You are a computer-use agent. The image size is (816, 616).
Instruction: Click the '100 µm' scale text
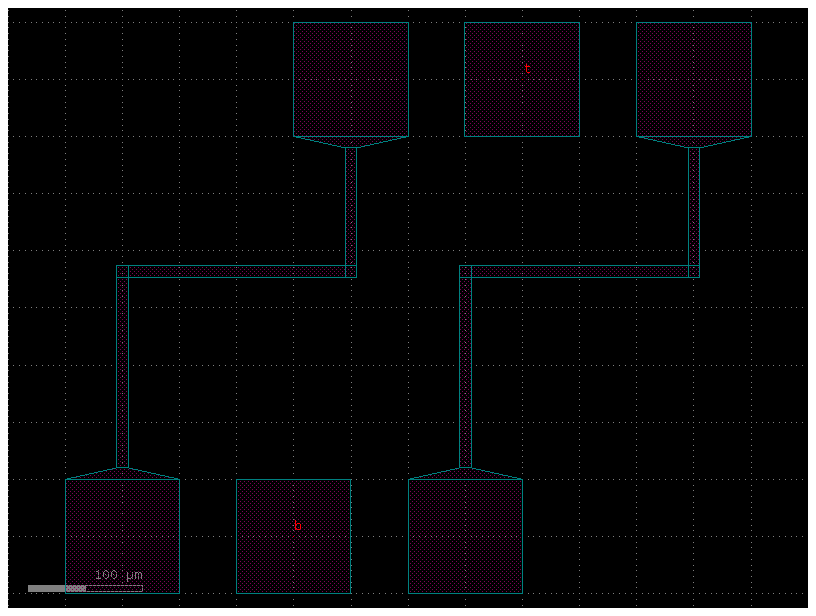tap(117, 574)
